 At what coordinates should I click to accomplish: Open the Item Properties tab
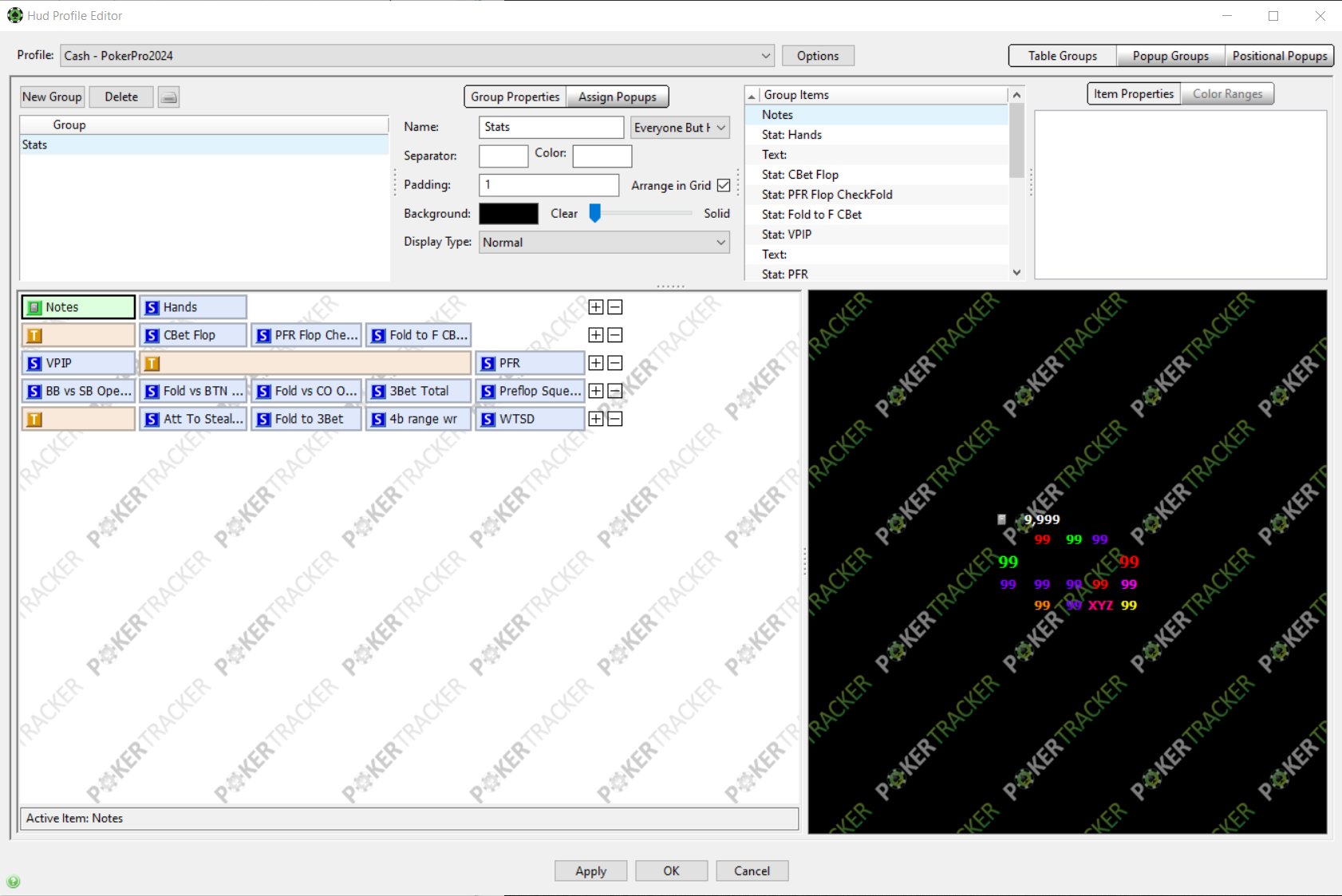click(1134, 94)
